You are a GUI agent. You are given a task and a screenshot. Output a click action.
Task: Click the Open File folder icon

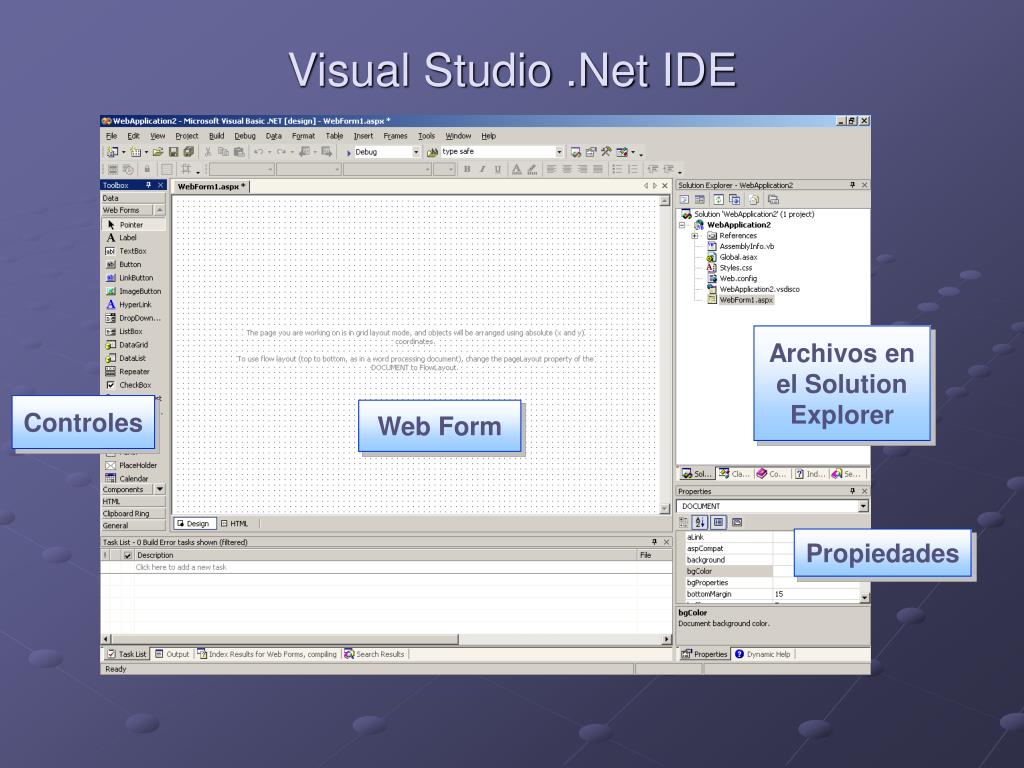158,152
